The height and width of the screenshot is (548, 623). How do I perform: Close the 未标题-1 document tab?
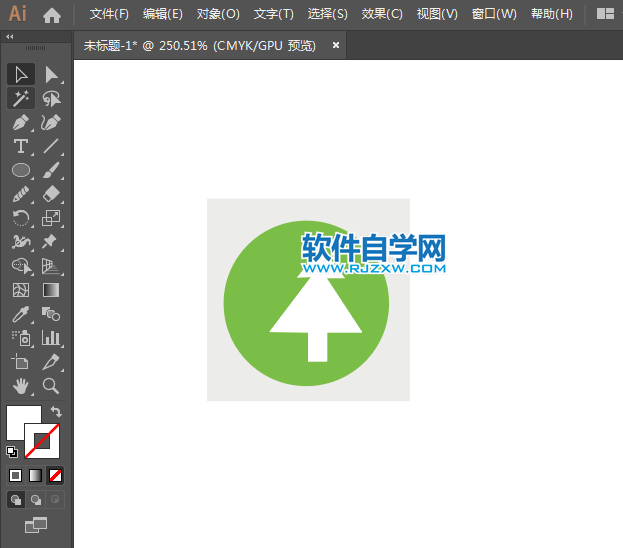tap(336, 45)
